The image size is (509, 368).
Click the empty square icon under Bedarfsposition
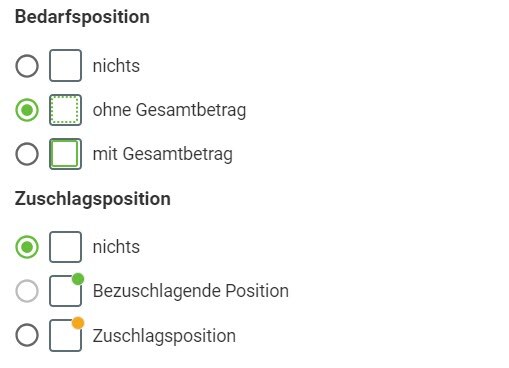tap(65, 65)
